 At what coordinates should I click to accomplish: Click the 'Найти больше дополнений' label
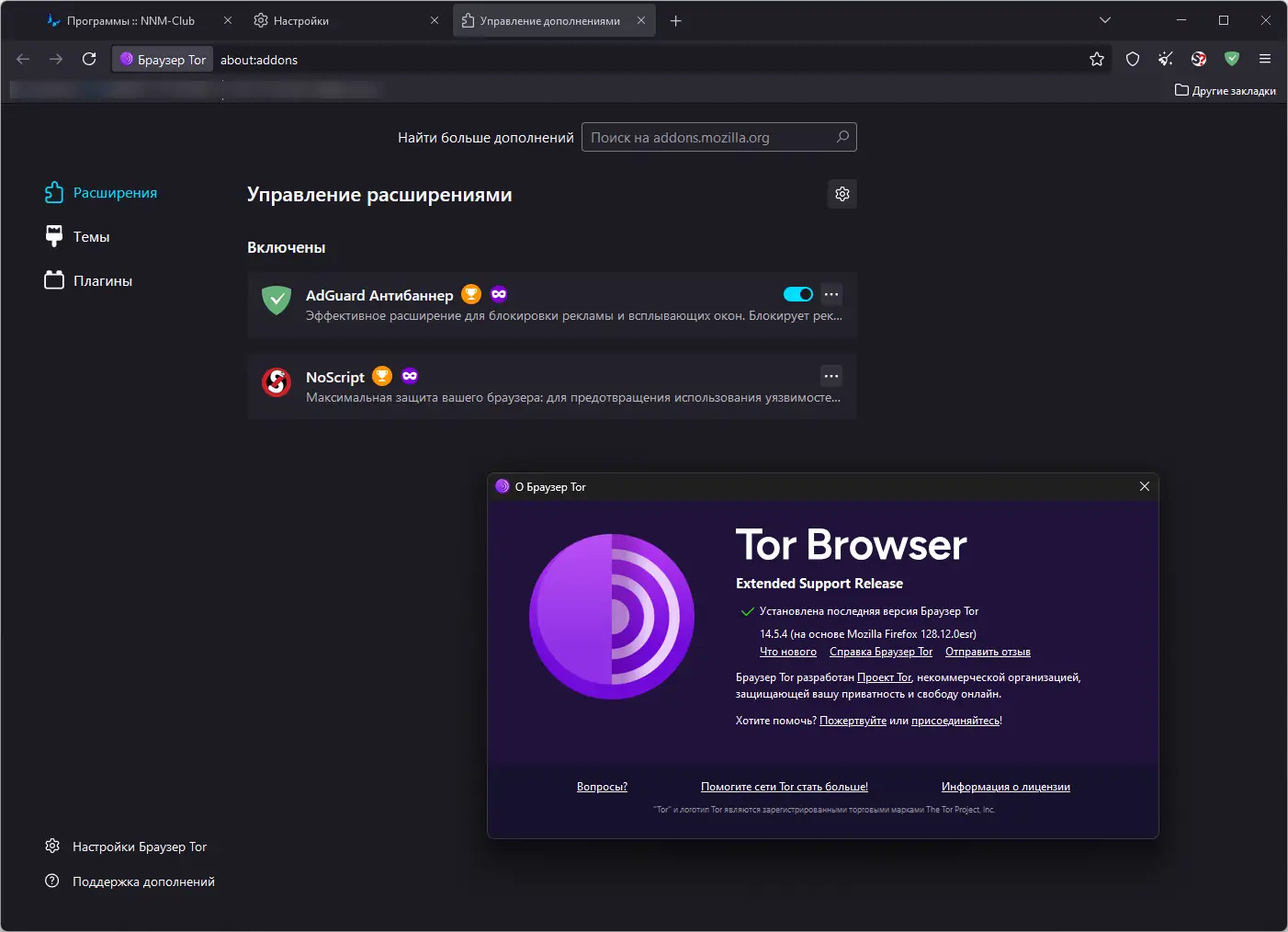pyautogui.click(x=486, y=138)
